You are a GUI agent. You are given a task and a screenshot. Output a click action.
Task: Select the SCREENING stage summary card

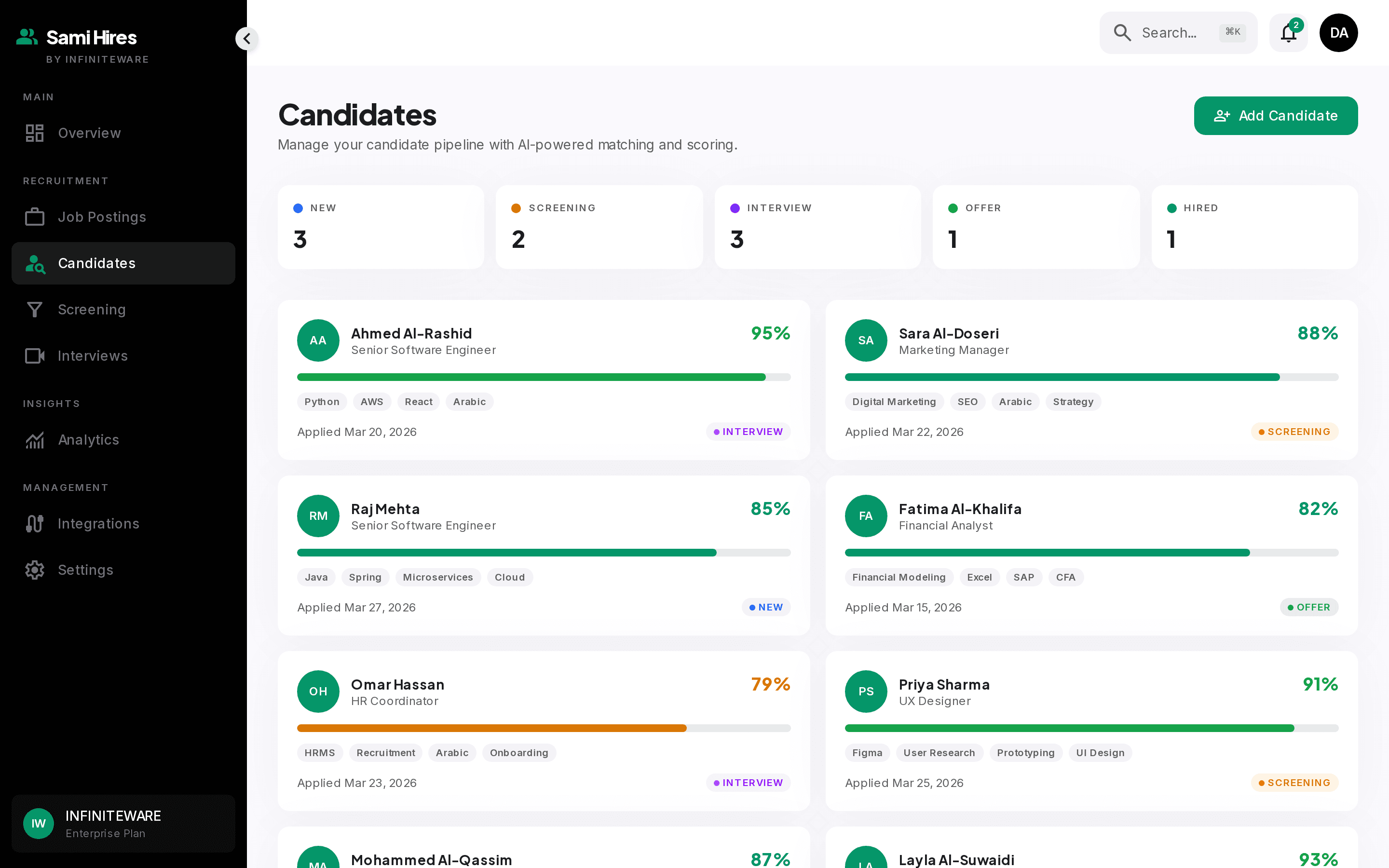tap(599, 227)
